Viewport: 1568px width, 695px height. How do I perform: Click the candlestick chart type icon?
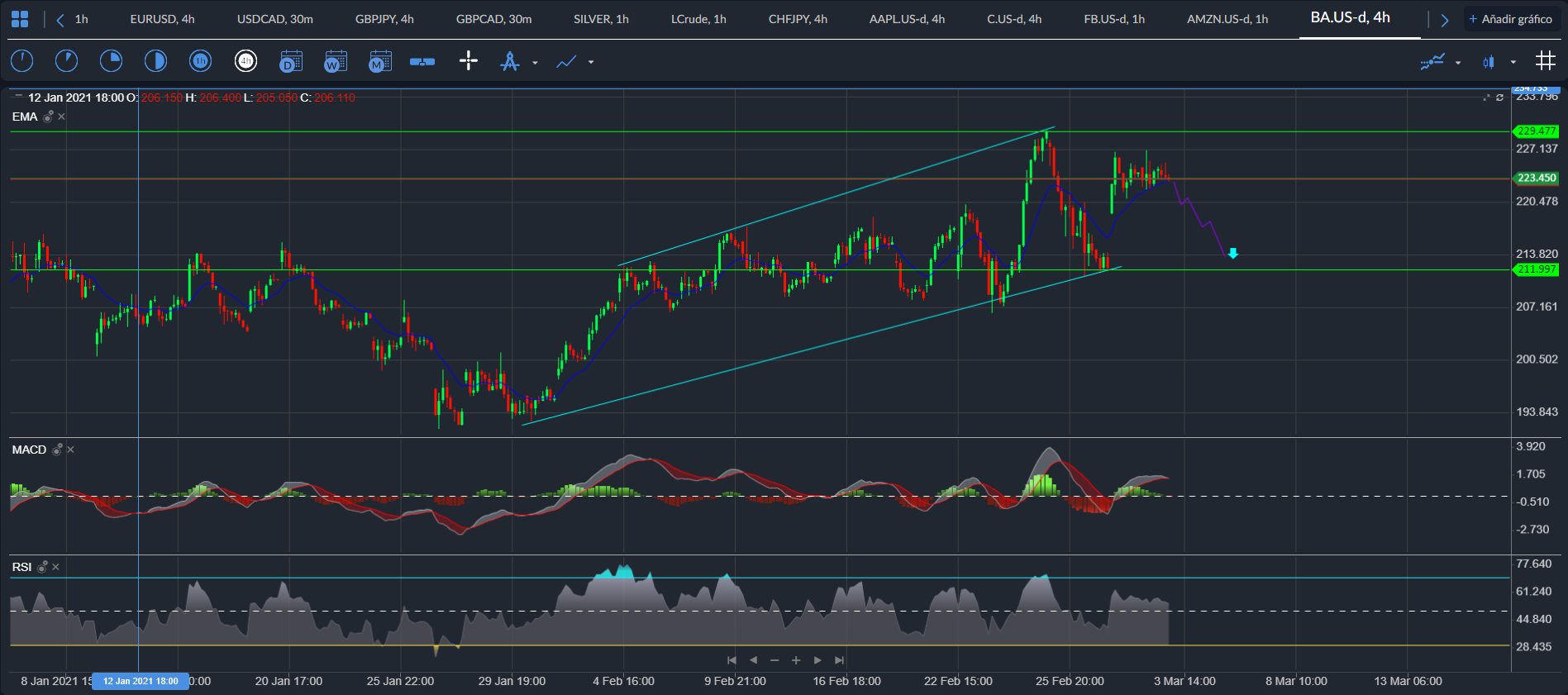click(1489, 62)
